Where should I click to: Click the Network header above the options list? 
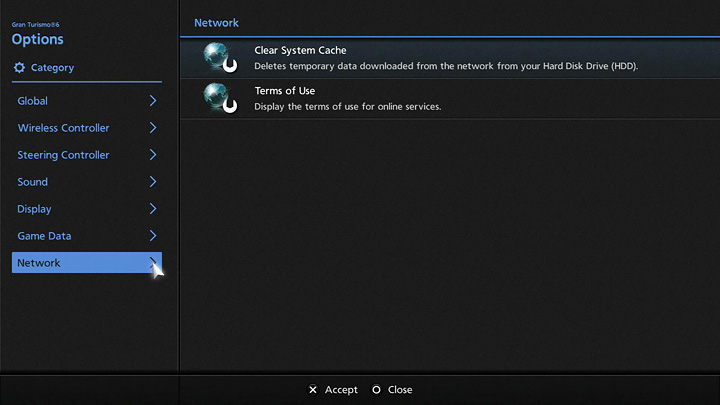(x=216, y=22)
